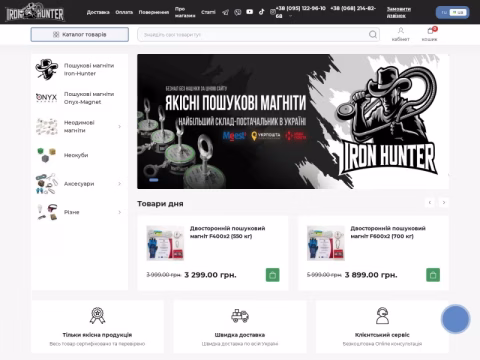Open the Доставка menu item

pyautogui.click(x=98, y=12)
